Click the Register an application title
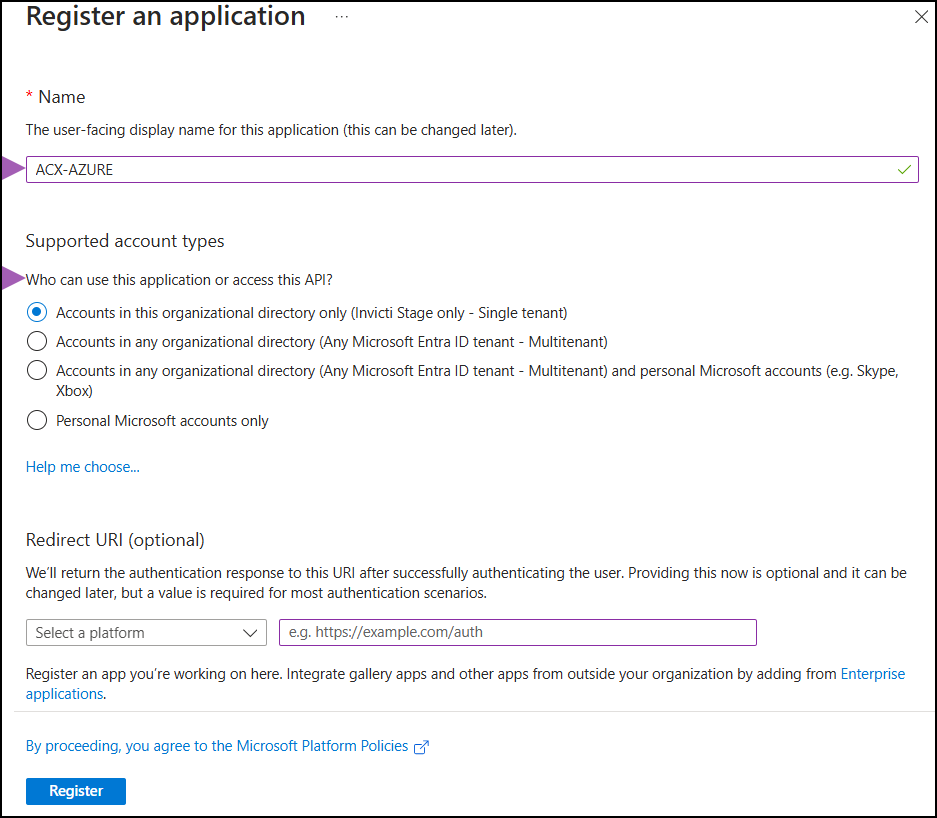 (x=165, y=16)
